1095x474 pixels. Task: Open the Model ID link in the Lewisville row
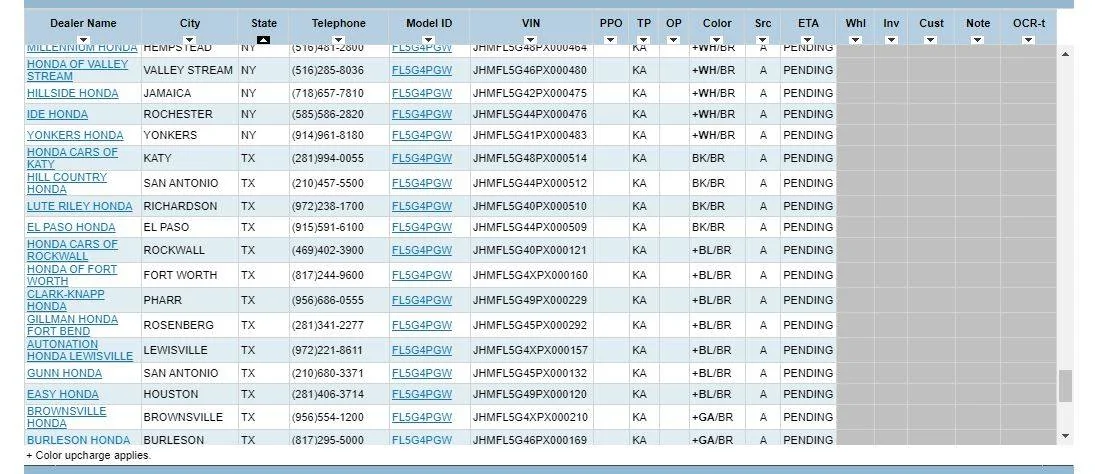422,350
